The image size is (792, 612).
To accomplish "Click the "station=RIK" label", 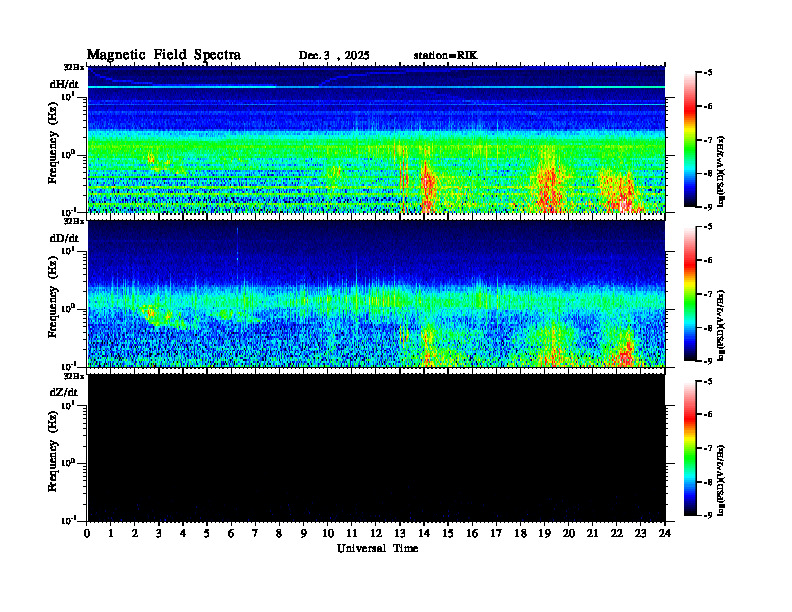I will click(445, 56).
